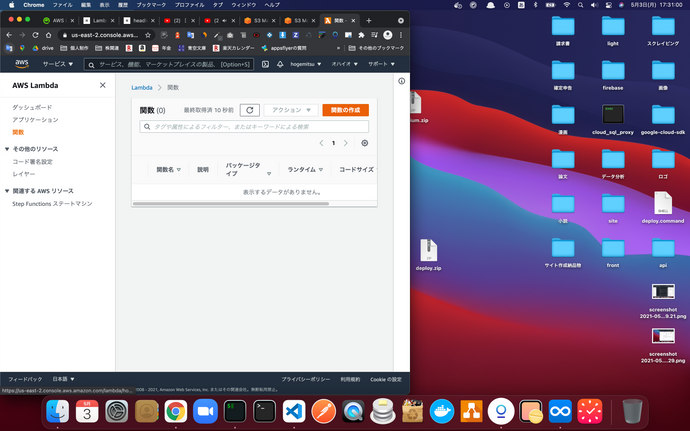This screenshot has height=431, width=690.
Task: Open AWS CloudShell icon in console header
Action: click(265, 64)
